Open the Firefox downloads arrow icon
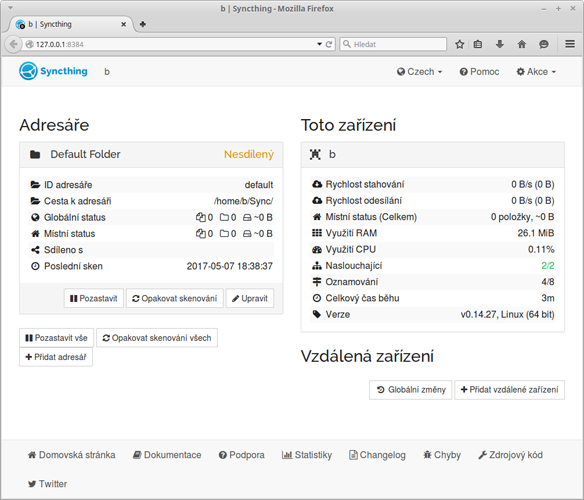Image resolution: width=584 pixels, height=500 pixels. point(500,44)
